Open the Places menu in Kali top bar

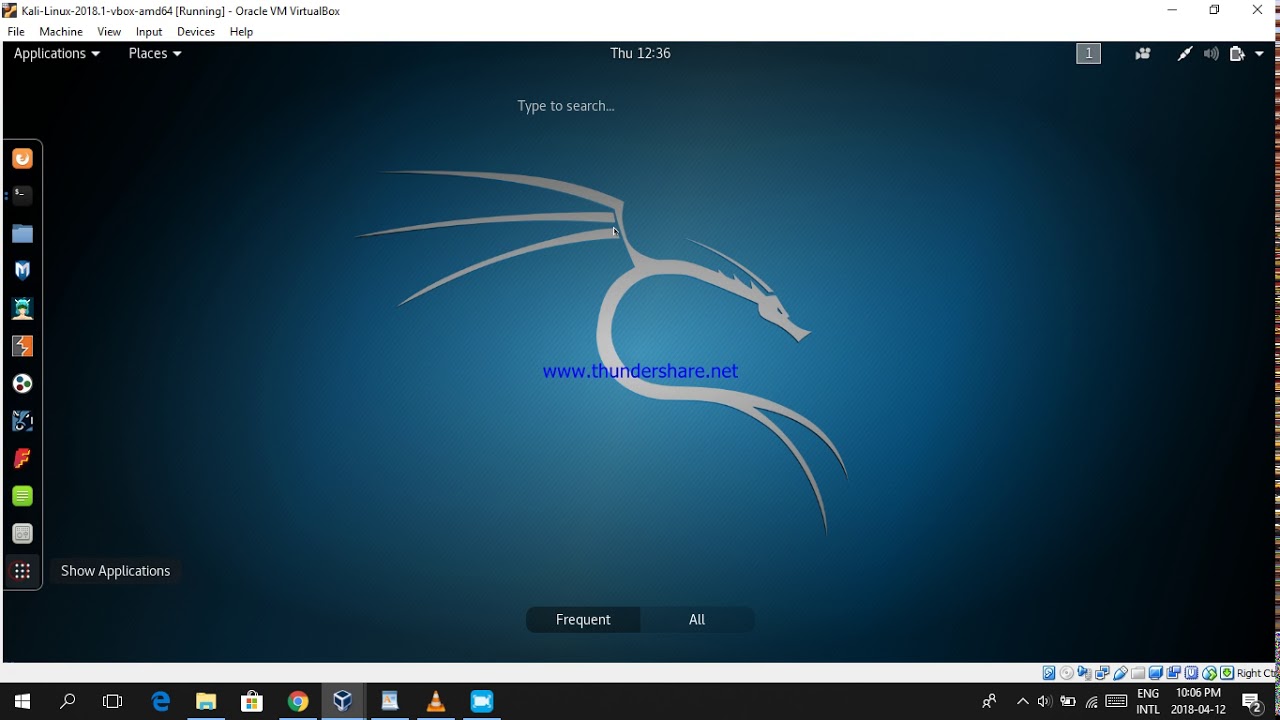155,53
